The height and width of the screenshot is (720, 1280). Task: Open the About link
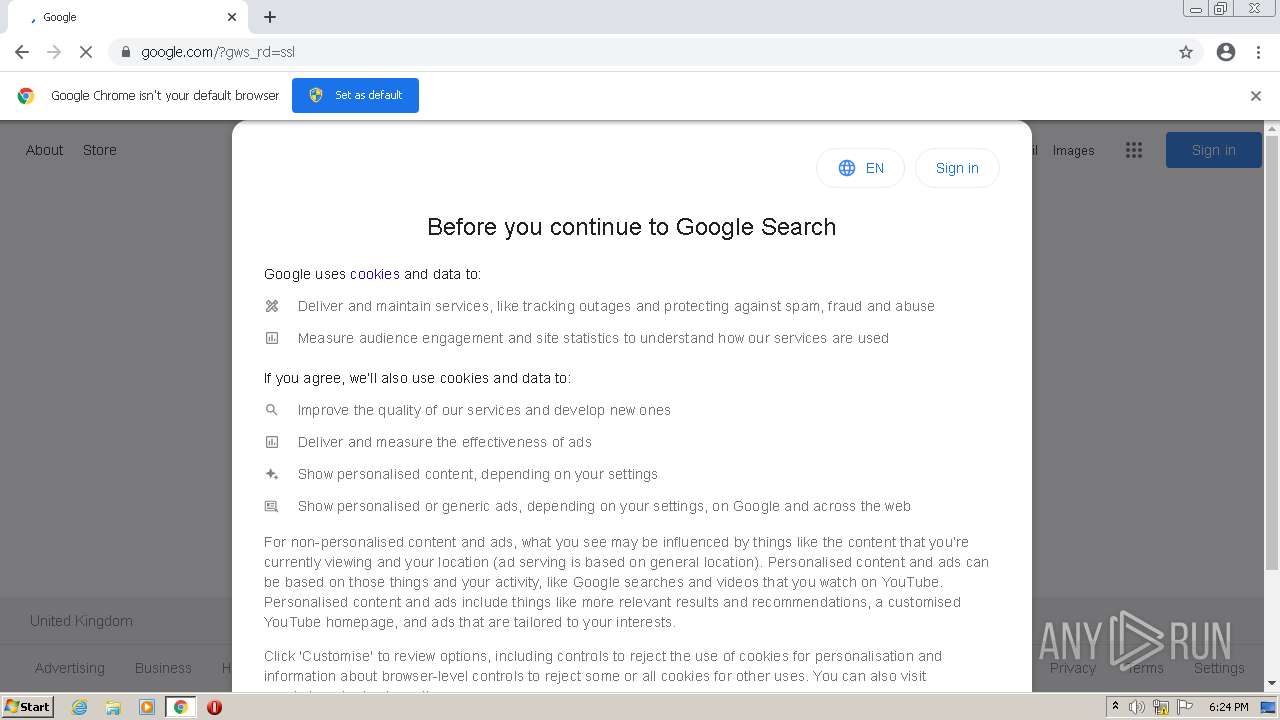click(x=44, y=150)
